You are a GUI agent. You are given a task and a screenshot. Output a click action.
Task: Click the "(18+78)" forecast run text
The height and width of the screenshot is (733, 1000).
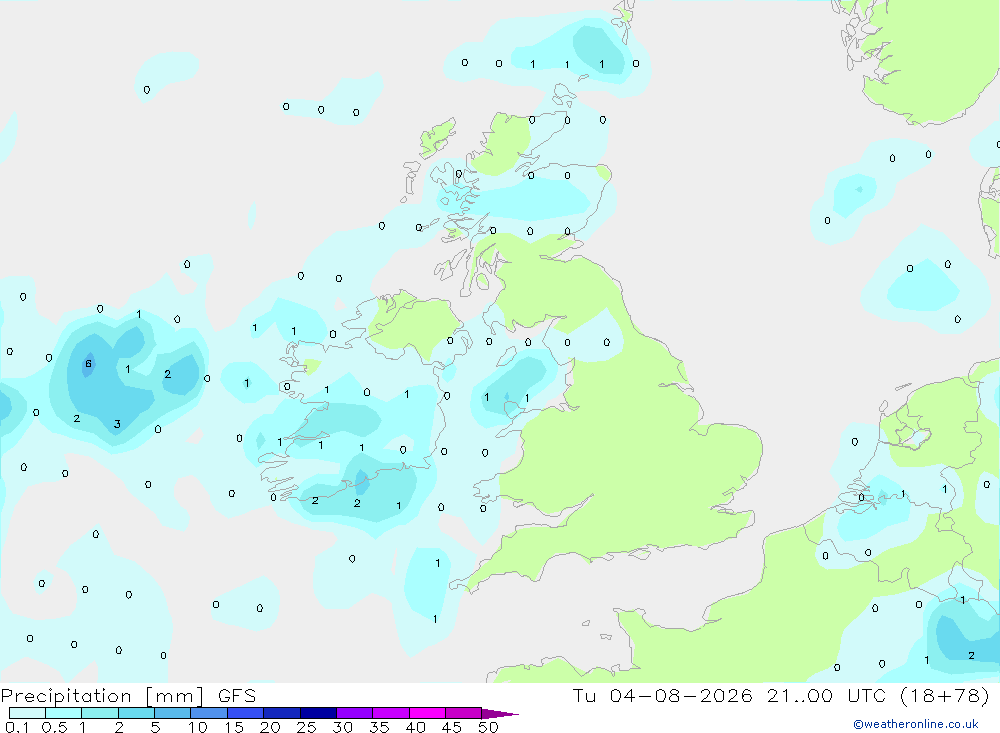[x=945, y=695]
